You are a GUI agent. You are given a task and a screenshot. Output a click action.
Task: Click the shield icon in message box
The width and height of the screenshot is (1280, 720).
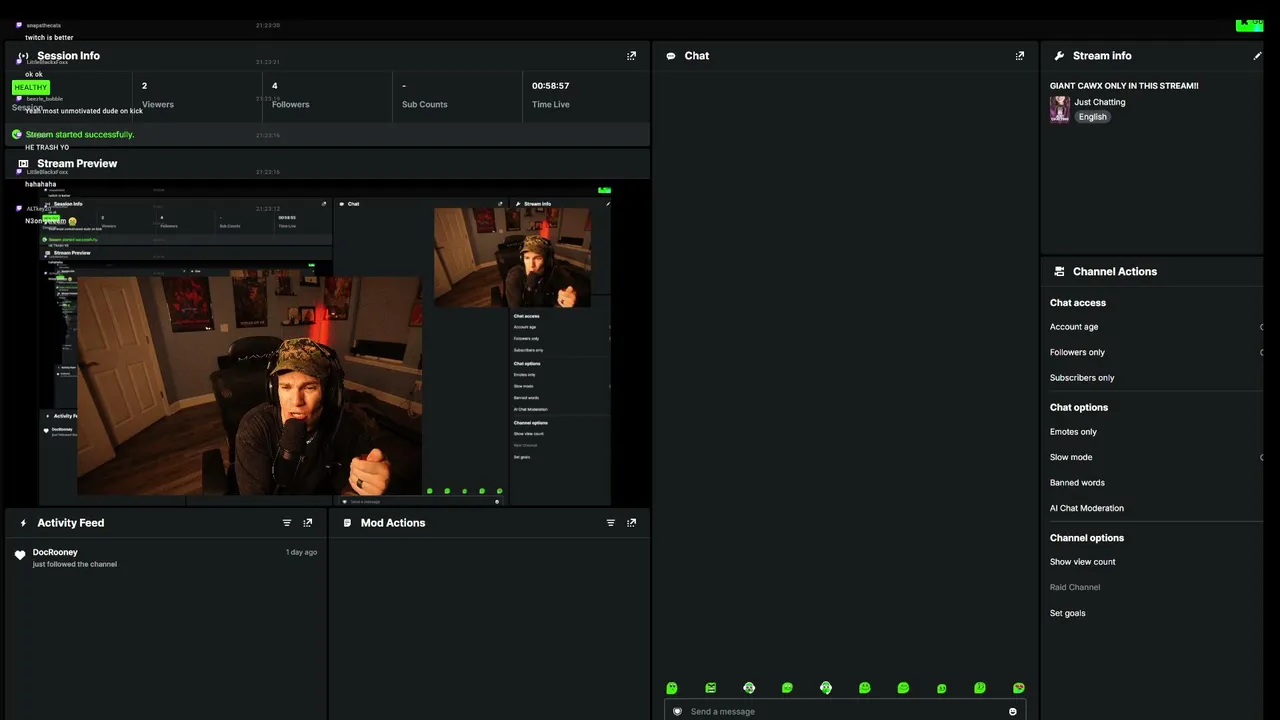(677, 712)
